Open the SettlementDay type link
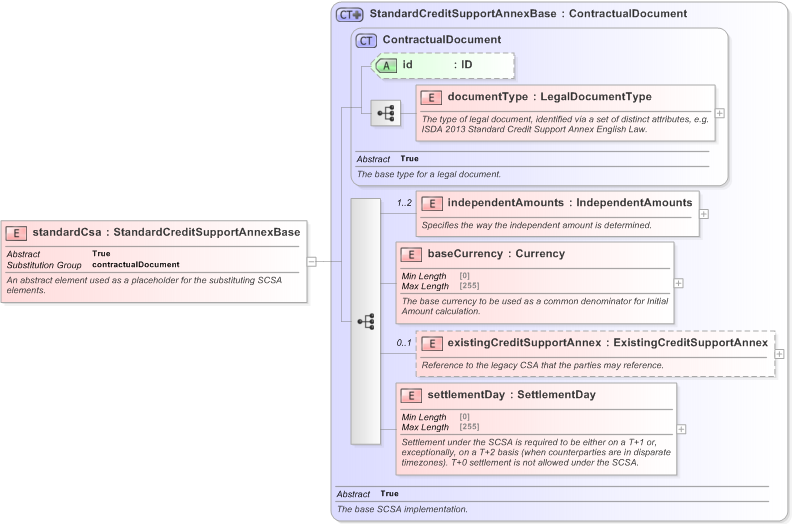The height and width of the screenshot is (524, 792). pos(556,395)
